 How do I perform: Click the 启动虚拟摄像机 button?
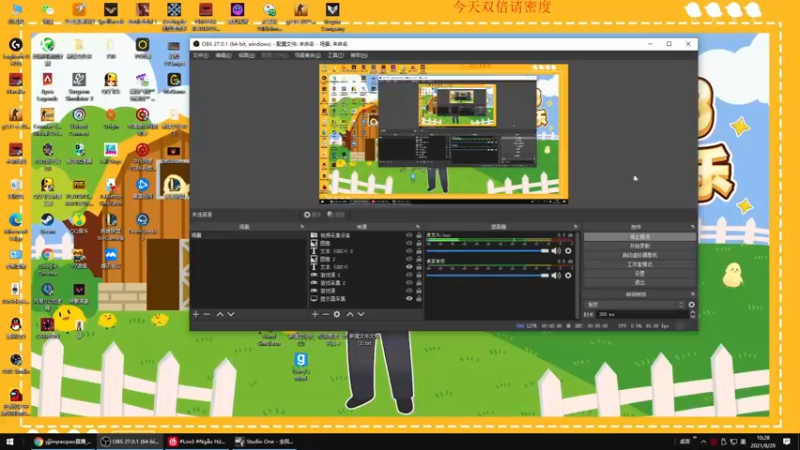[640, 255]
